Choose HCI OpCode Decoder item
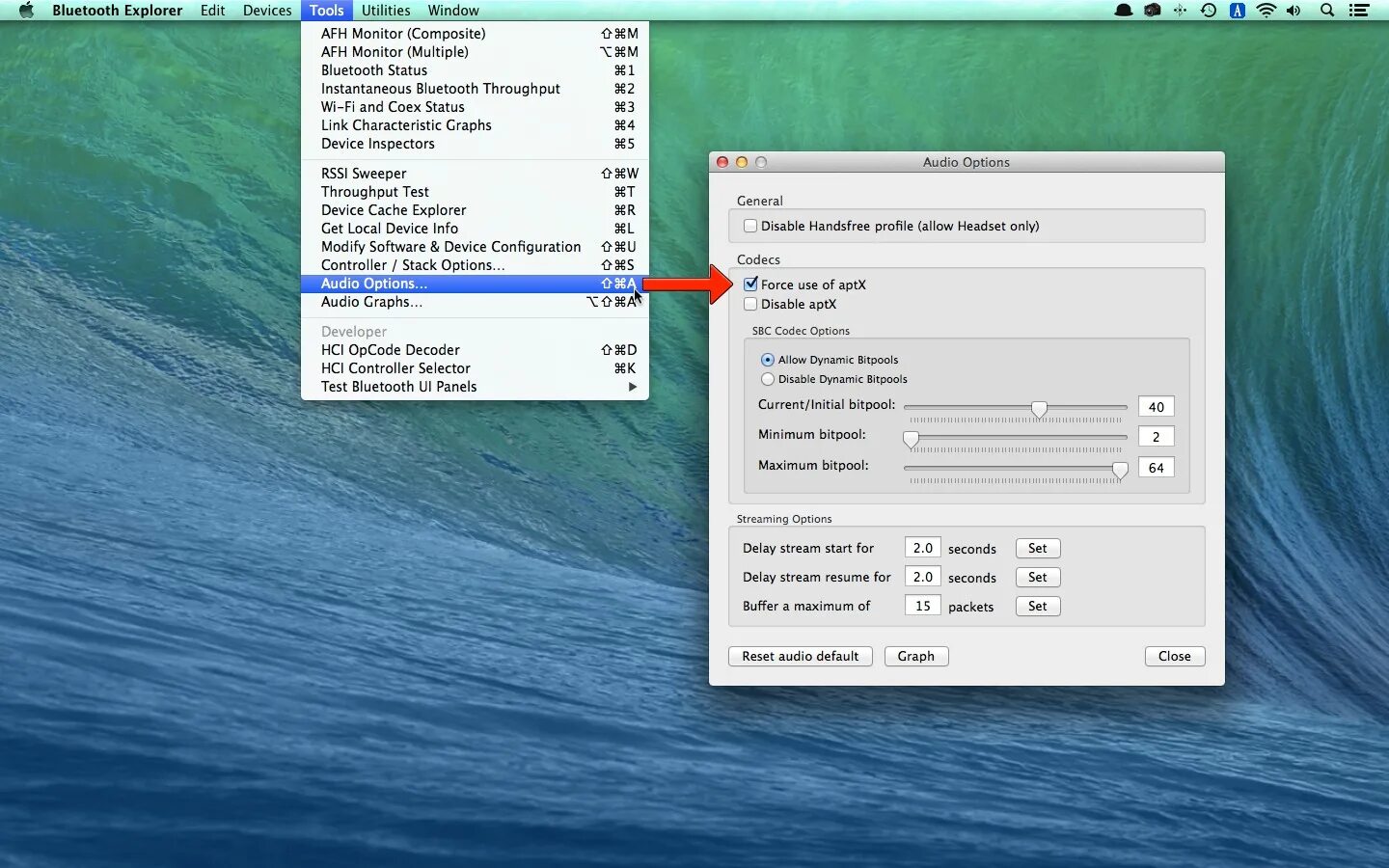Viewport: 1389px width, 868px height. pos(475,350)
